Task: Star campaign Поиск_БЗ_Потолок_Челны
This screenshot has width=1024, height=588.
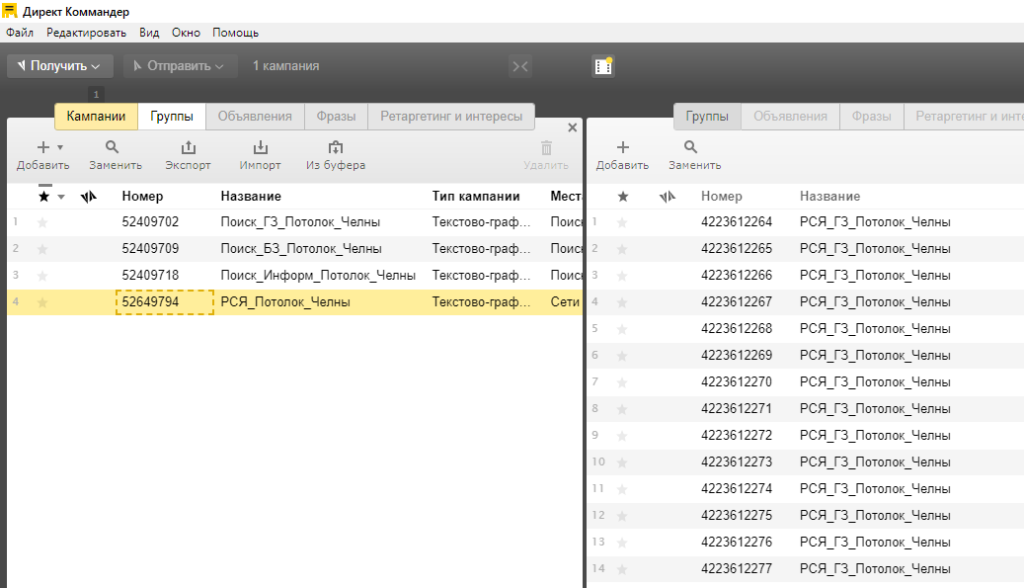Action: (42, 249)
